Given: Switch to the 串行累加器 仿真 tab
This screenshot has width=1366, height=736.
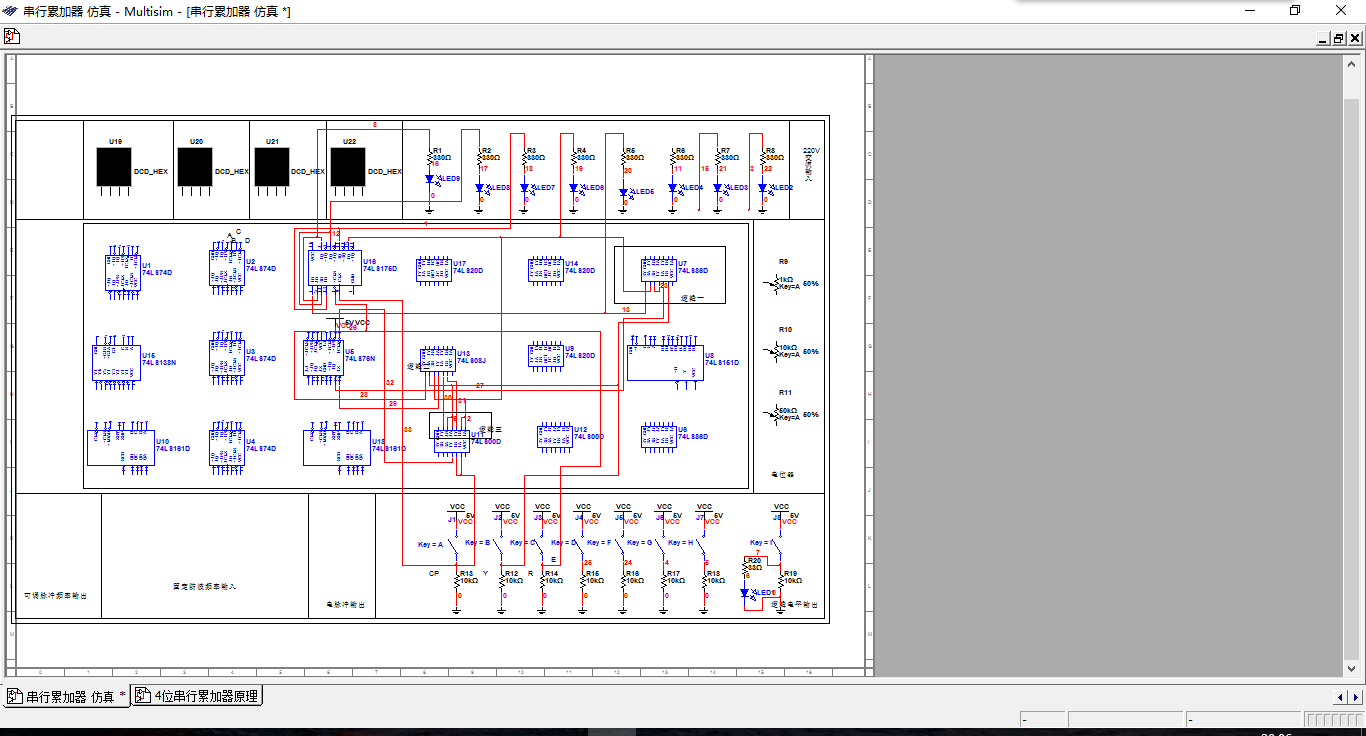Looking at the screenshot, I should [x=67, y=696].
